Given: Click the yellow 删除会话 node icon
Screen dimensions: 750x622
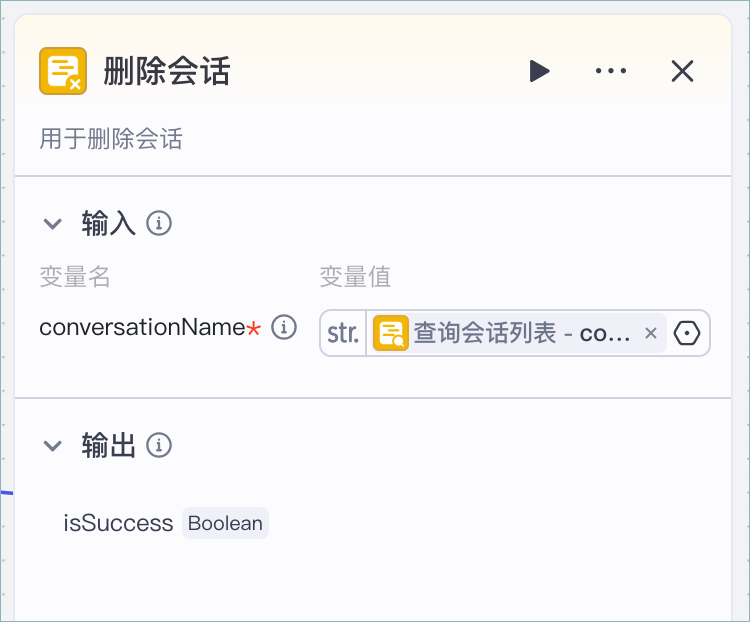Looking at the screenshot, I should click(x=63, y=71).
